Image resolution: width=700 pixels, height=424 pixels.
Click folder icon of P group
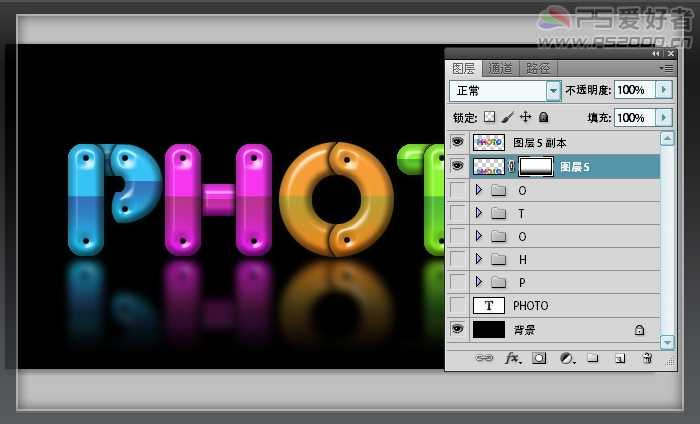[x=499, y=283]
